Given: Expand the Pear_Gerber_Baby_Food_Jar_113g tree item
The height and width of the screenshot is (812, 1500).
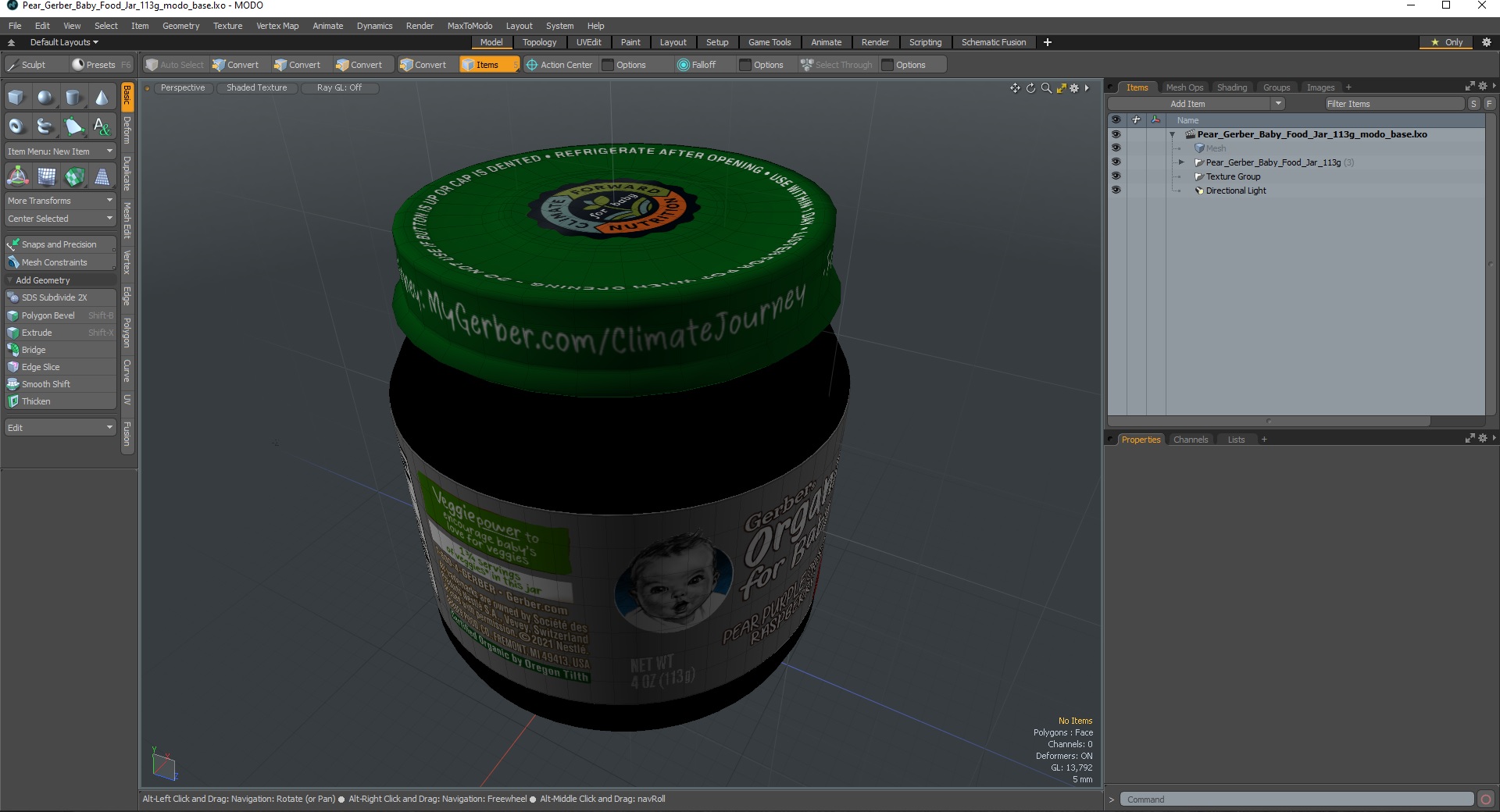Looking at the screenshot, I should point(1181,162).
